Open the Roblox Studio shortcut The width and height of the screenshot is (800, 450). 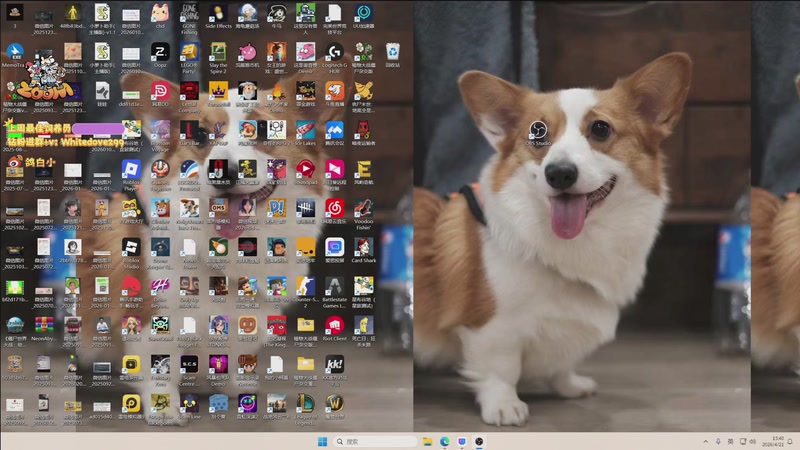coord(131,246)
